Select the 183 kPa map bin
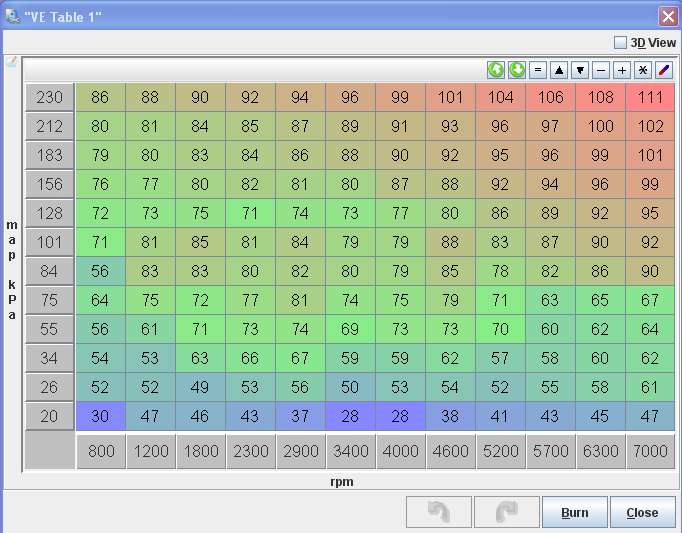Viewport: 682px width, 533px height. pyautogui.click(x=50, y=155)
